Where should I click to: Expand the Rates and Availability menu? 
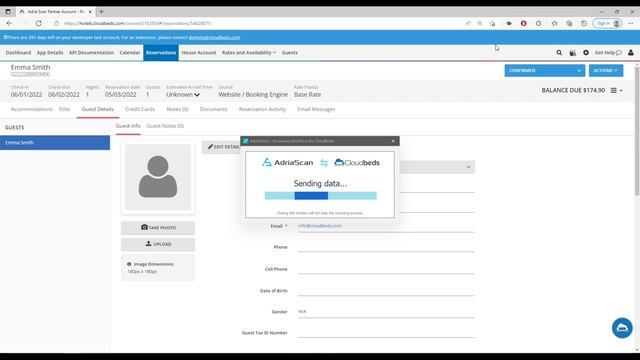249,53
